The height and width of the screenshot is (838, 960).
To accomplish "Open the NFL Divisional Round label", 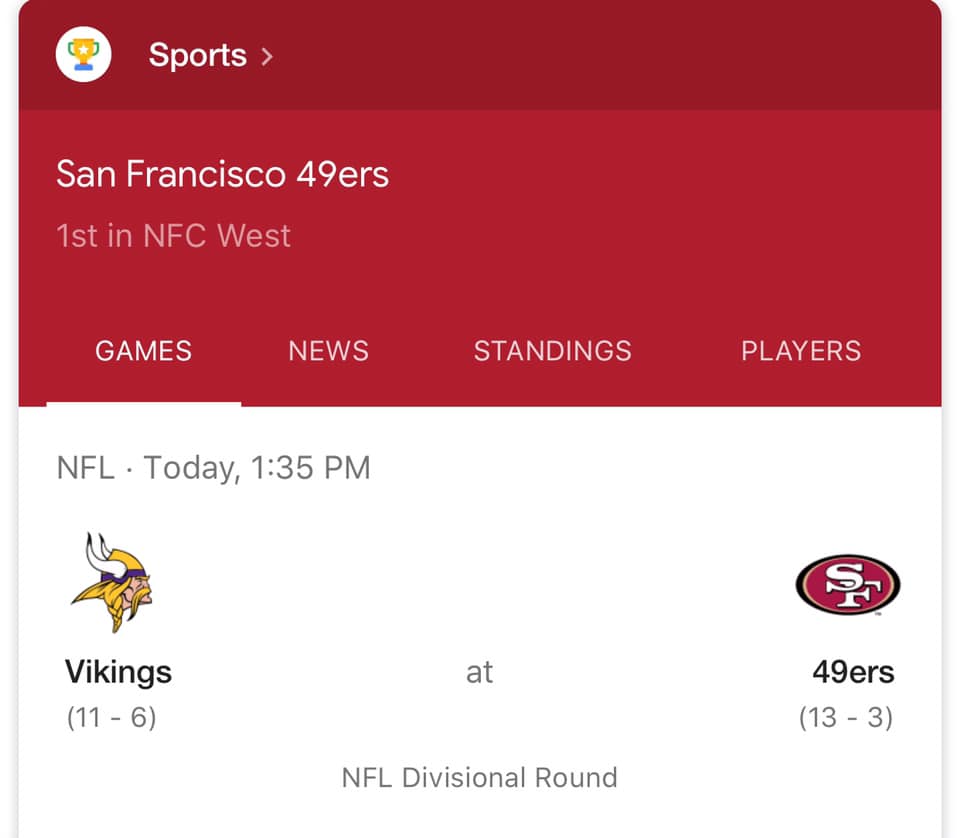I will pos(479,778).
